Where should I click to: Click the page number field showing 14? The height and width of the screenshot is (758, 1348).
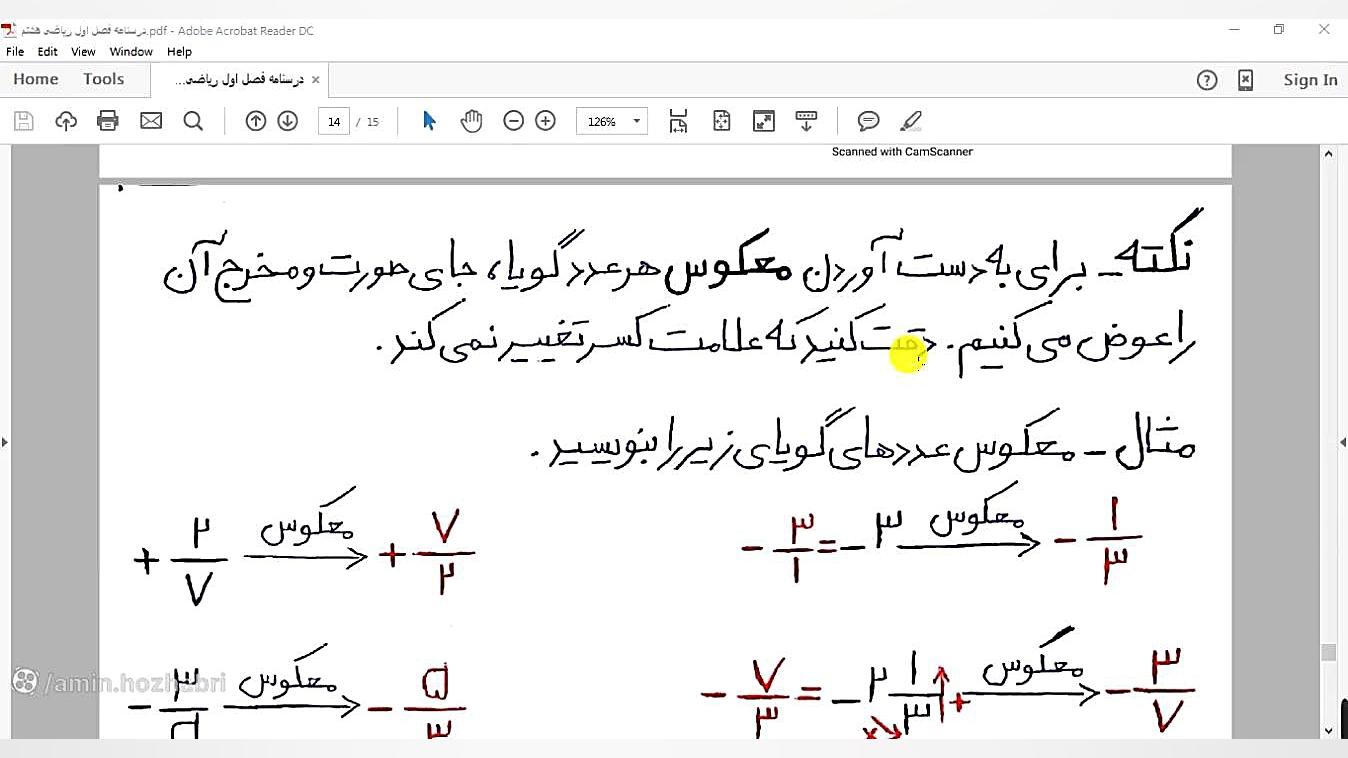333,121
